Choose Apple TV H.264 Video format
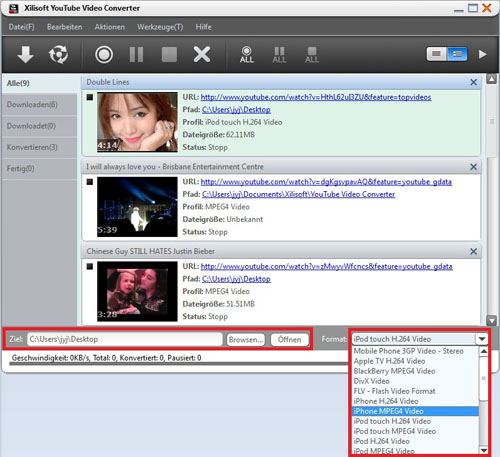Screen dimensions: 500x457 coord(415,361)
